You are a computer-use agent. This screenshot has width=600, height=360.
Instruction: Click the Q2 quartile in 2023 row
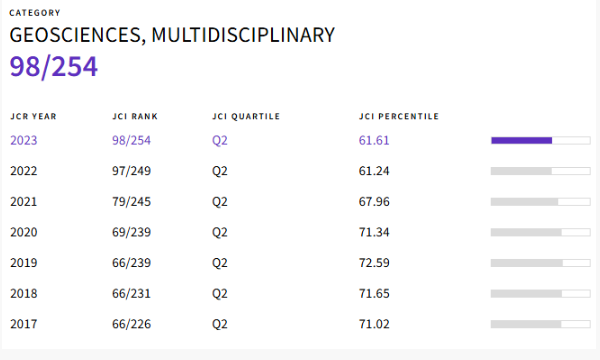pos(220,140)
